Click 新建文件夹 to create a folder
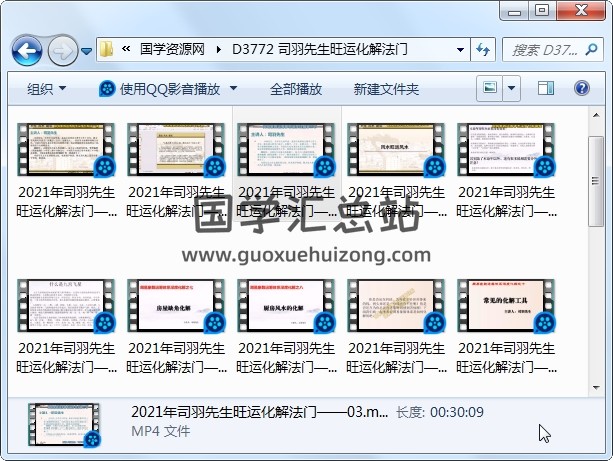613x461 pixels. click(386, 89)
